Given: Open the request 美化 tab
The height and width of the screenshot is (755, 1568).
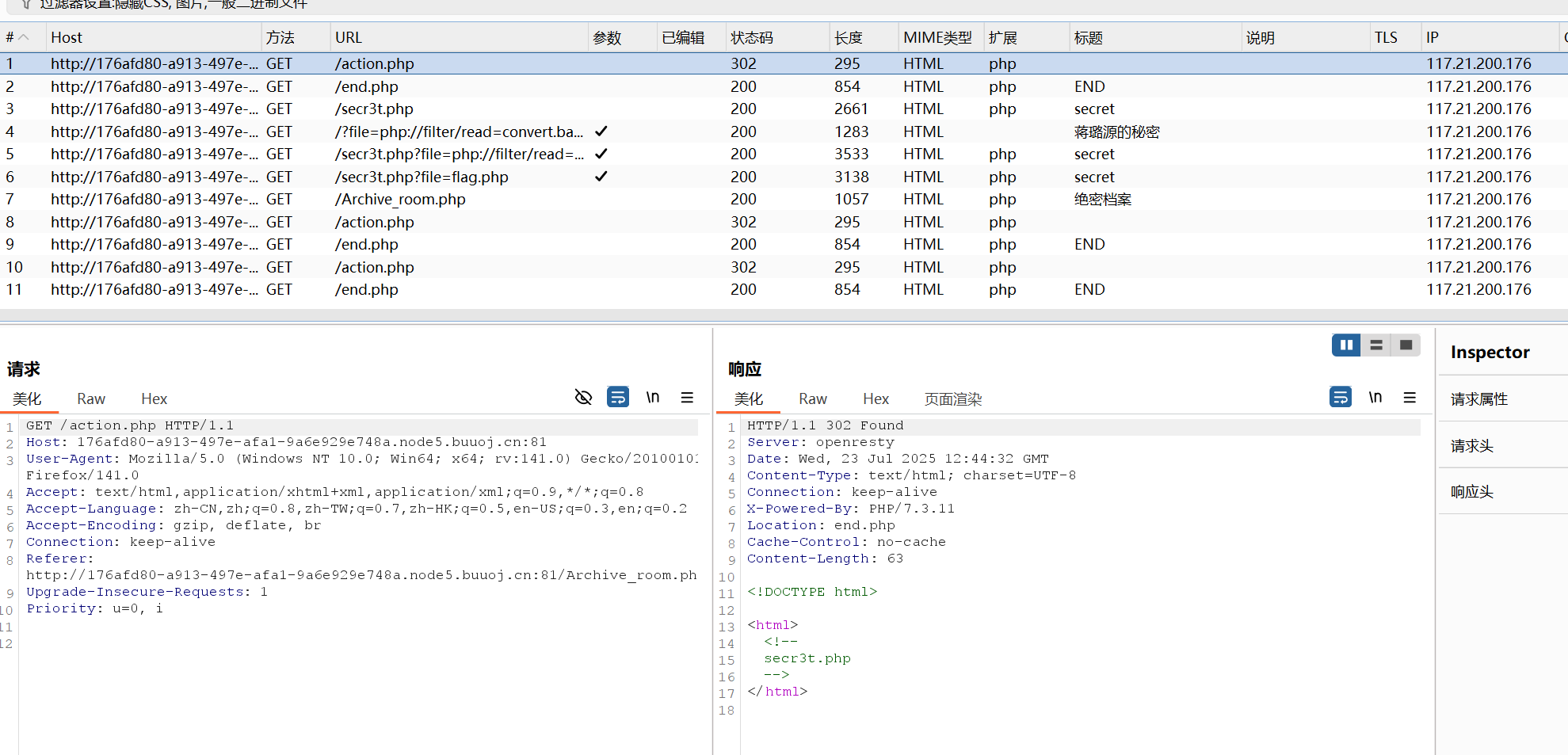Looking at the screenshot, I should pyautogui.click(x=27, y=399).
